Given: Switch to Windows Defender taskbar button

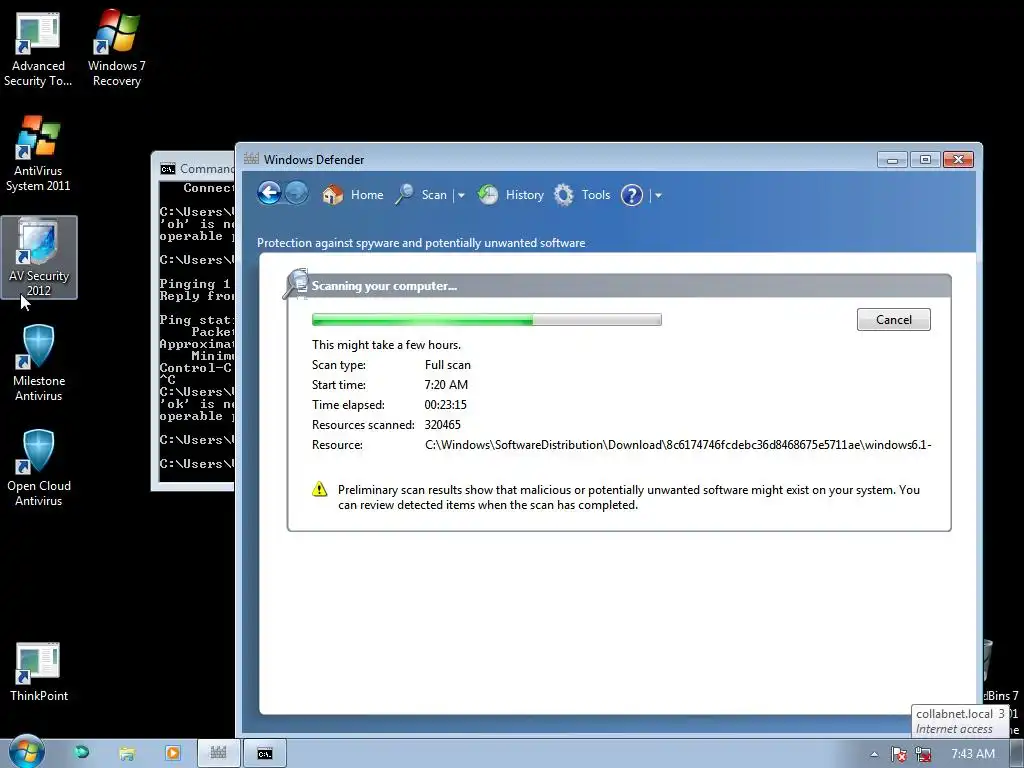Looking at the screenshot, I should pos(218,753).
